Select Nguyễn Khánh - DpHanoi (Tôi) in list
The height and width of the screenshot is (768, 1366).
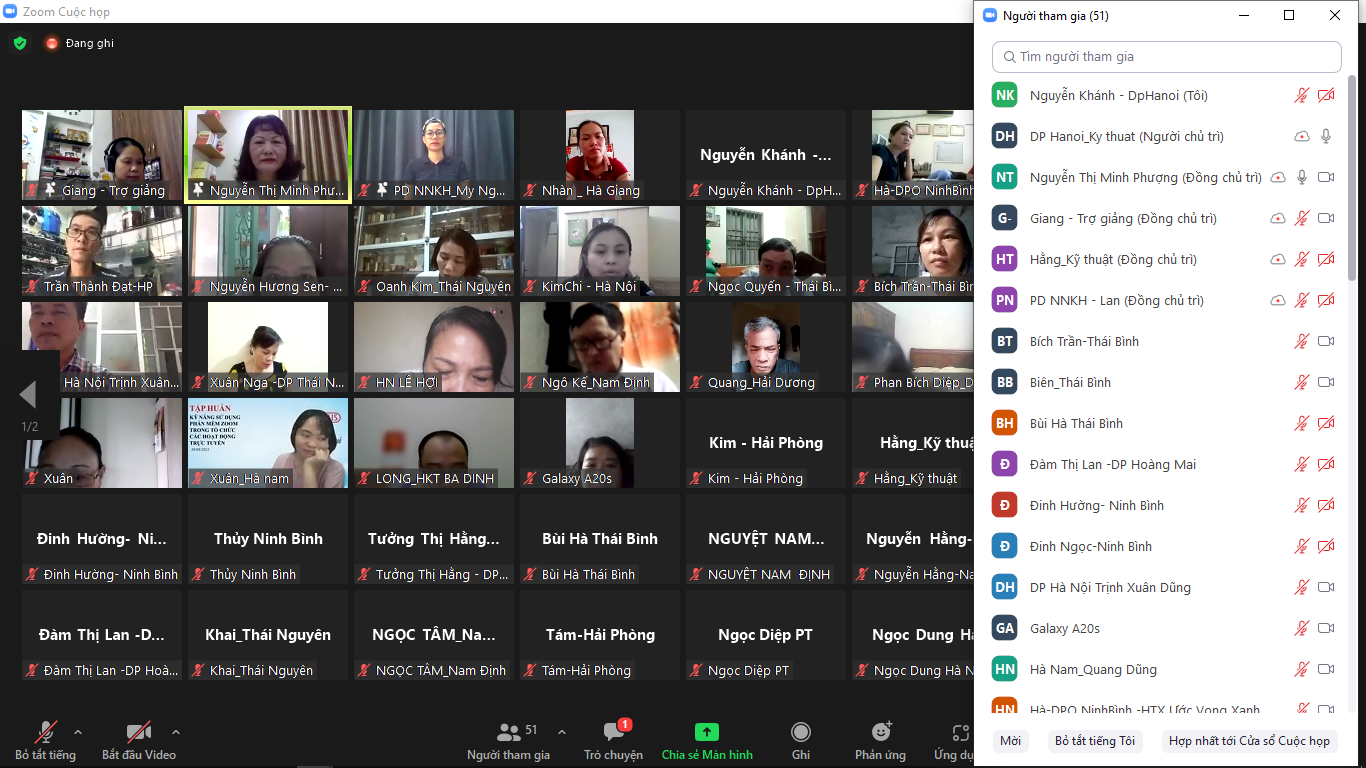pyautogui.click(x=1166, y=96)
